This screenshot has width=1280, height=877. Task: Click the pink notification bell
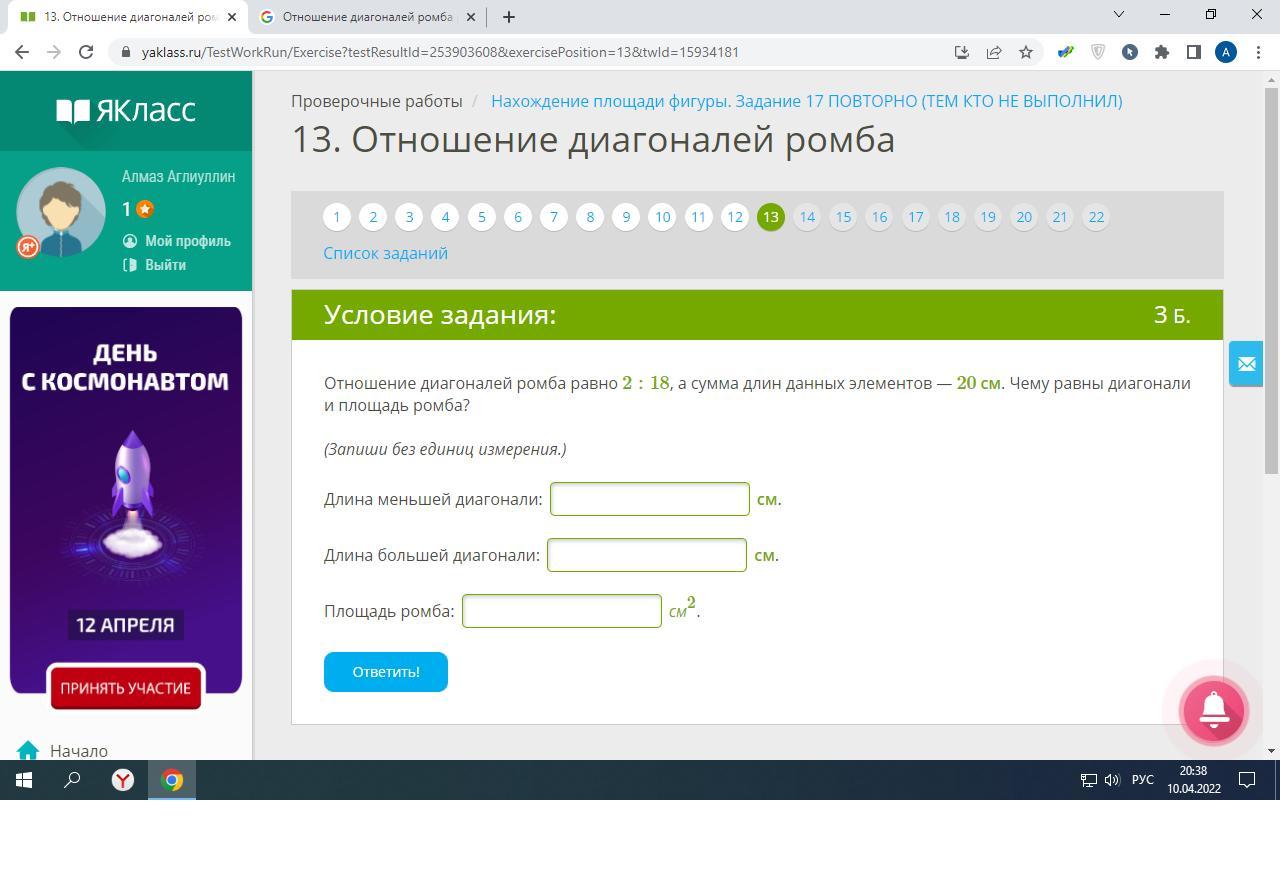(x=1214, y=710)
